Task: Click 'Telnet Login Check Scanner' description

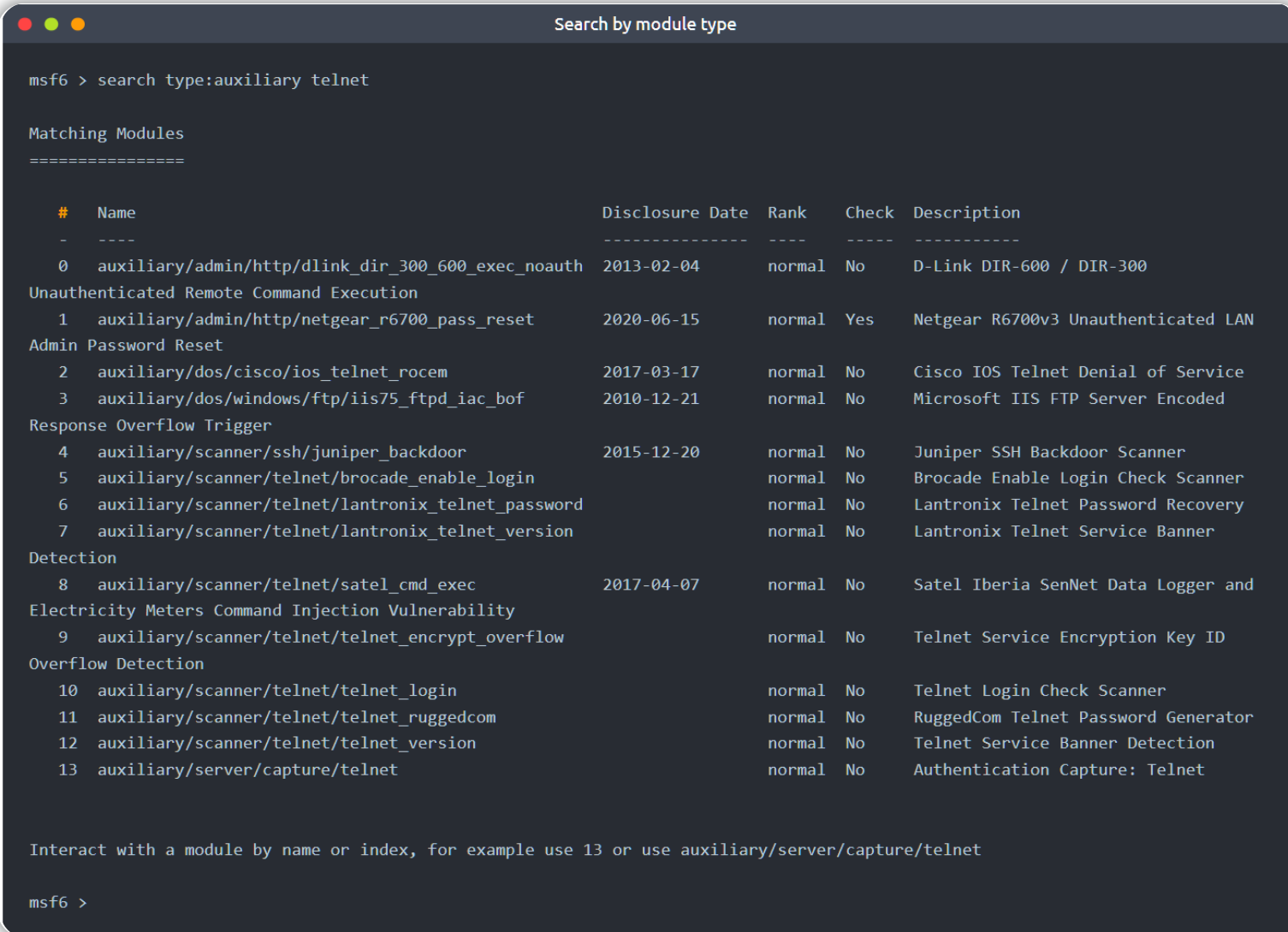Action: coord(1039,691)
